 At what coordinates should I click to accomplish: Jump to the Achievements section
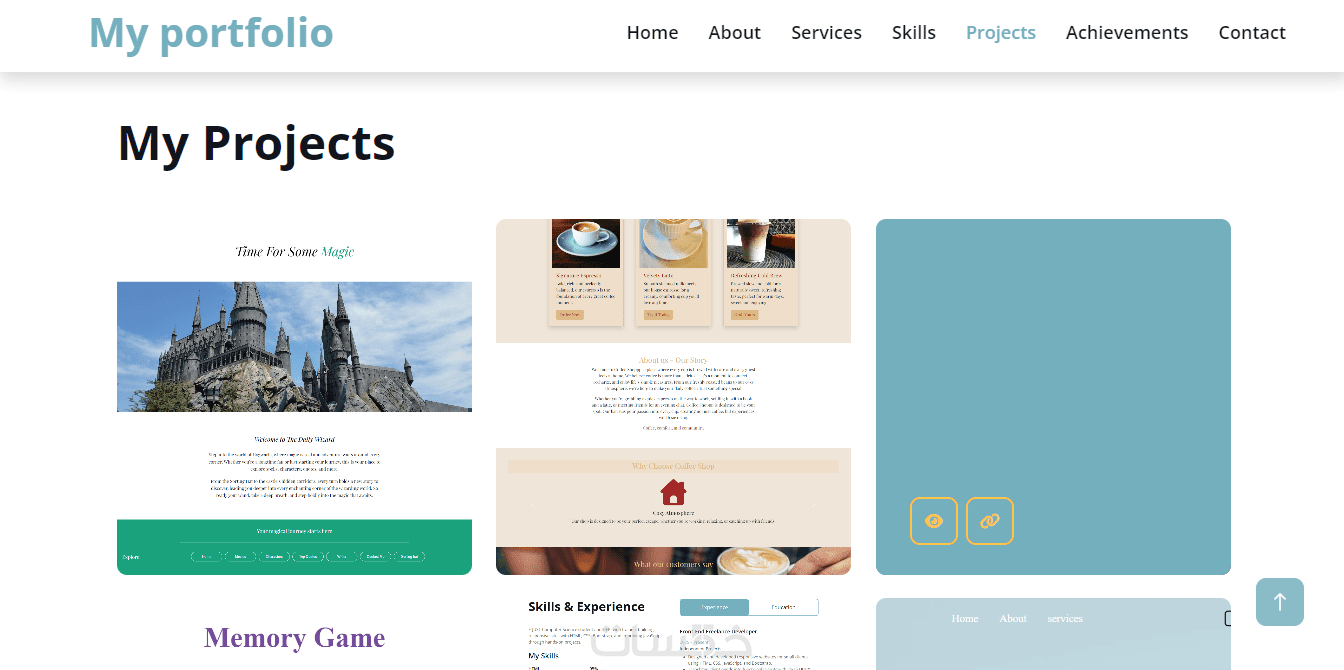click(x=1127, y=33)
